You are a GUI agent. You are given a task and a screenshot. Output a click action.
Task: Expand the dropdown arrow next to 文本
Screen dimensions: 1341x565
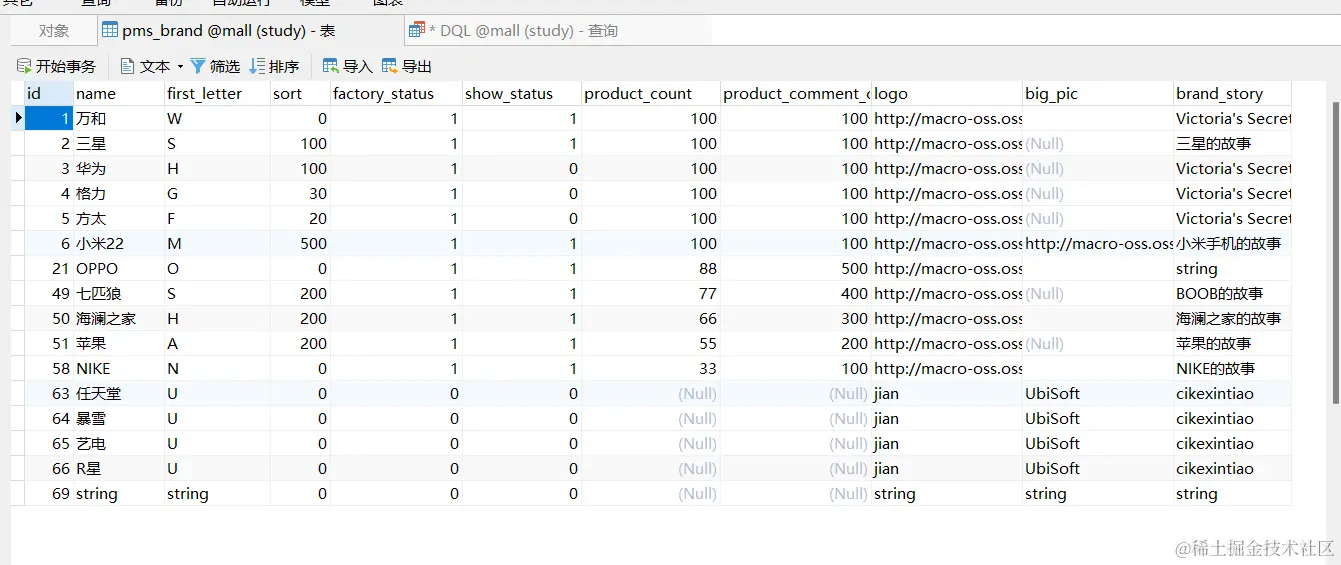coord(180,66)
